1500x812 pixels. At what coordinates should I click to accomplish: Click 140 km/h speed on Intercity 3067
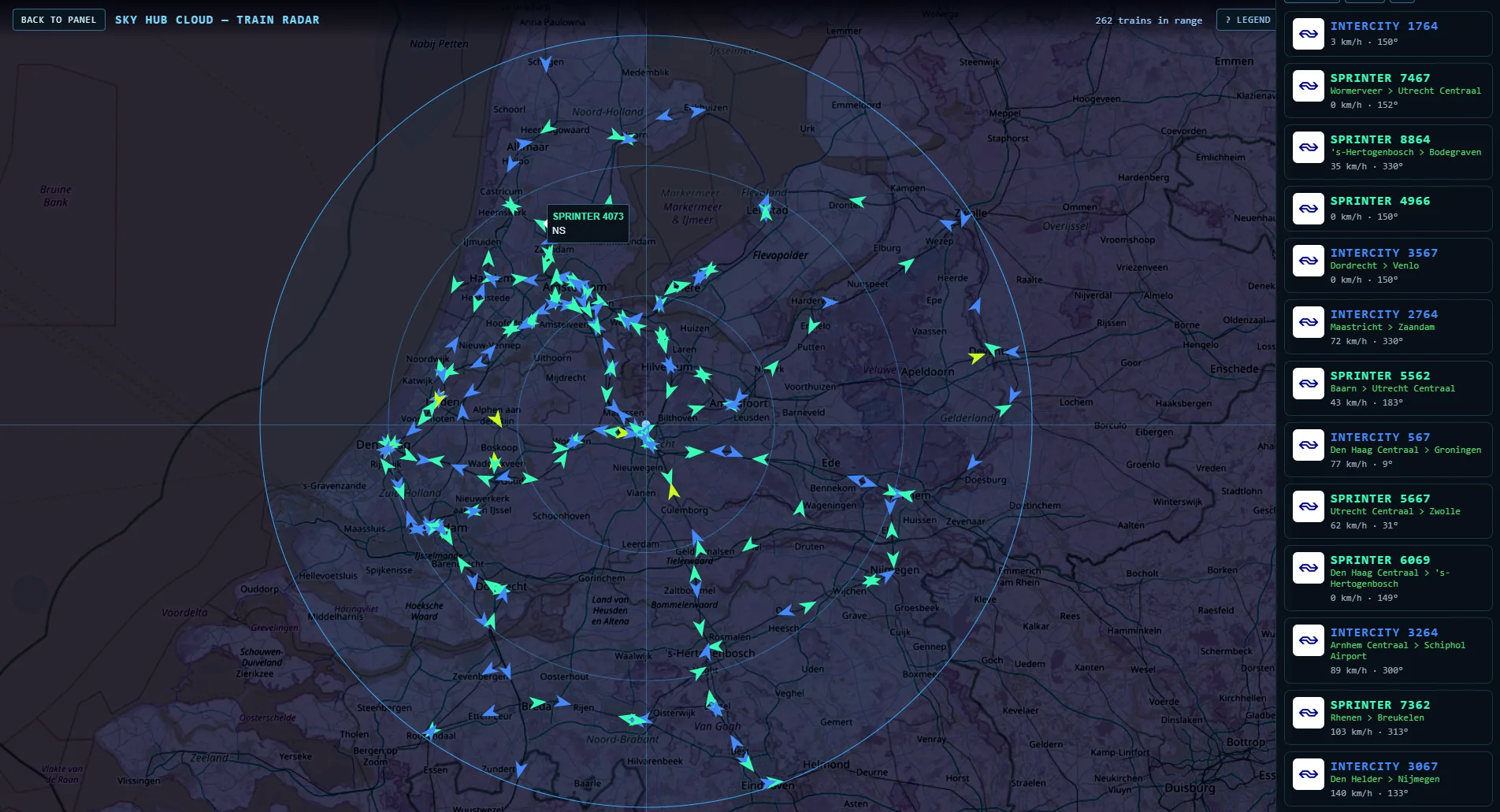[x=1347, y=793]
